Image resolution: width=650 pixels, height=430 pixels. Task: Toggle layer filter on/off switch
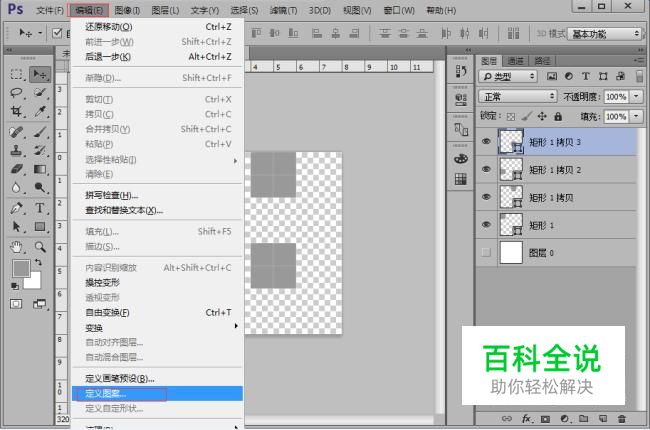[x=639, y=76]
